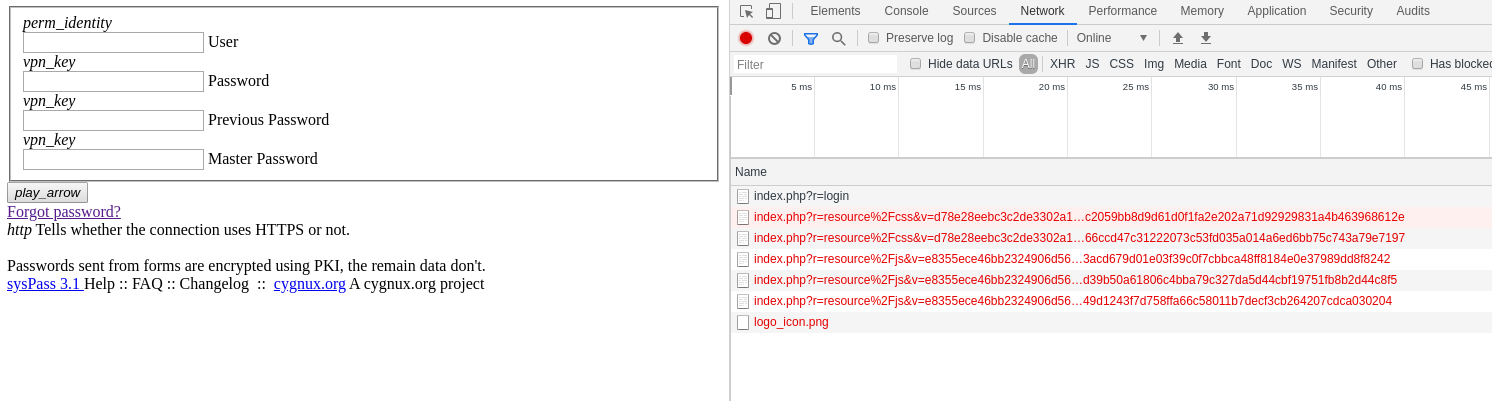Screen dimensions: 1492x401
Task: Check Has blocked cookies checkbox
Action: 1417,64
